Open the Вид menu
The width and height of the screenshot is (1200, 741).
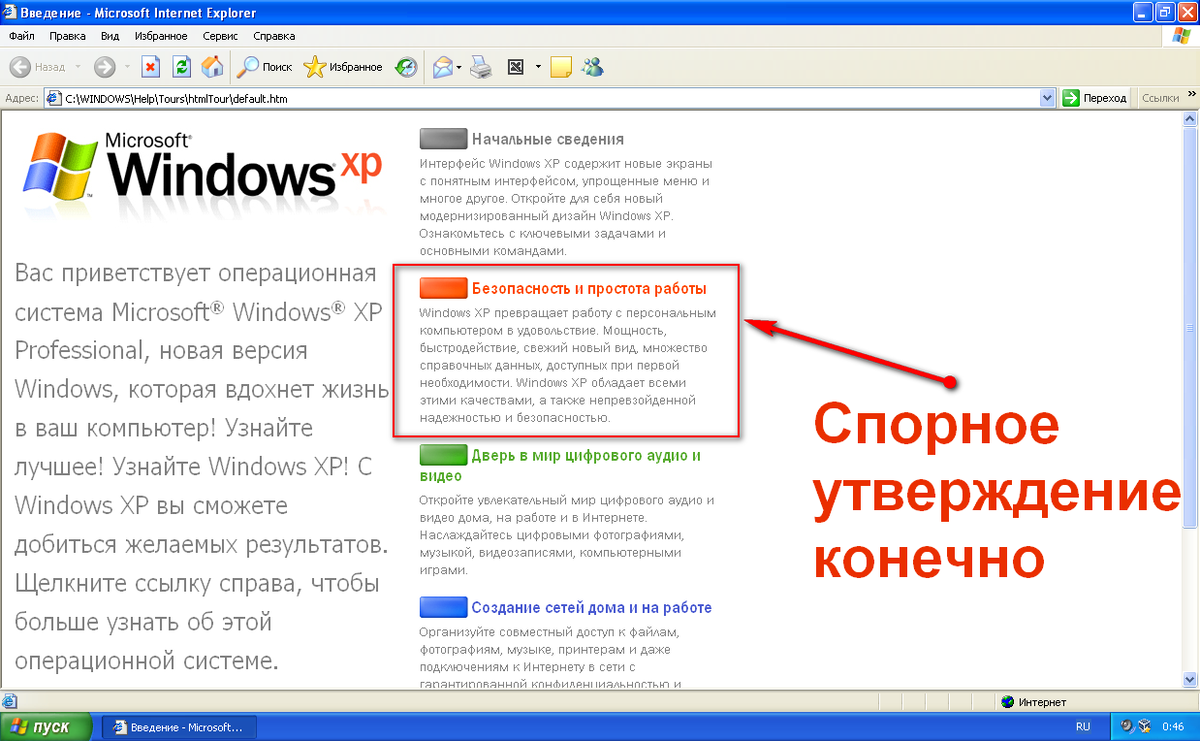pos(110,36)
